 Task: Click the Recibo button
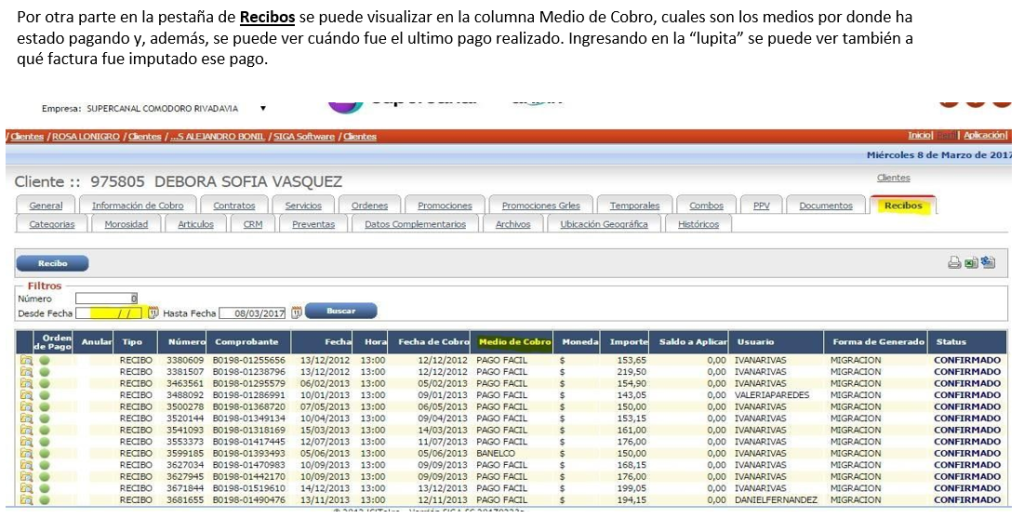[x=52, y=264]
